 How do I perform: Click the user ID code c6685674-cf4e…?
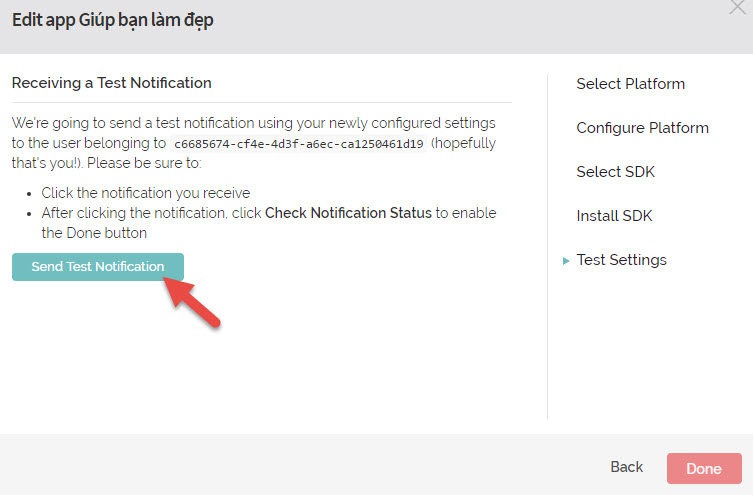(298, 144)
